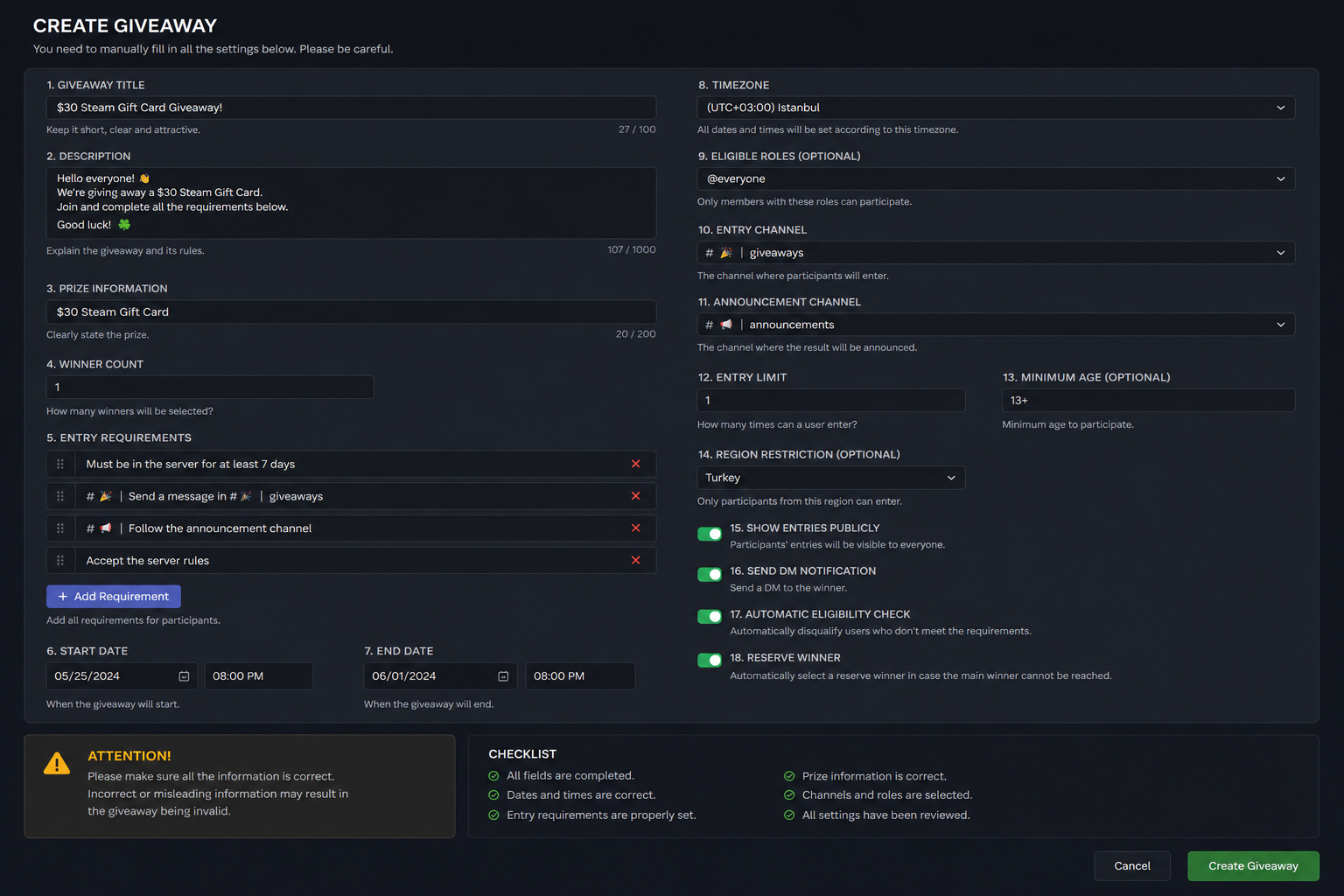
Task: Grab drag handle of 'Must be in the server' row
Action: pyautogui.click(x=60, y=464)
